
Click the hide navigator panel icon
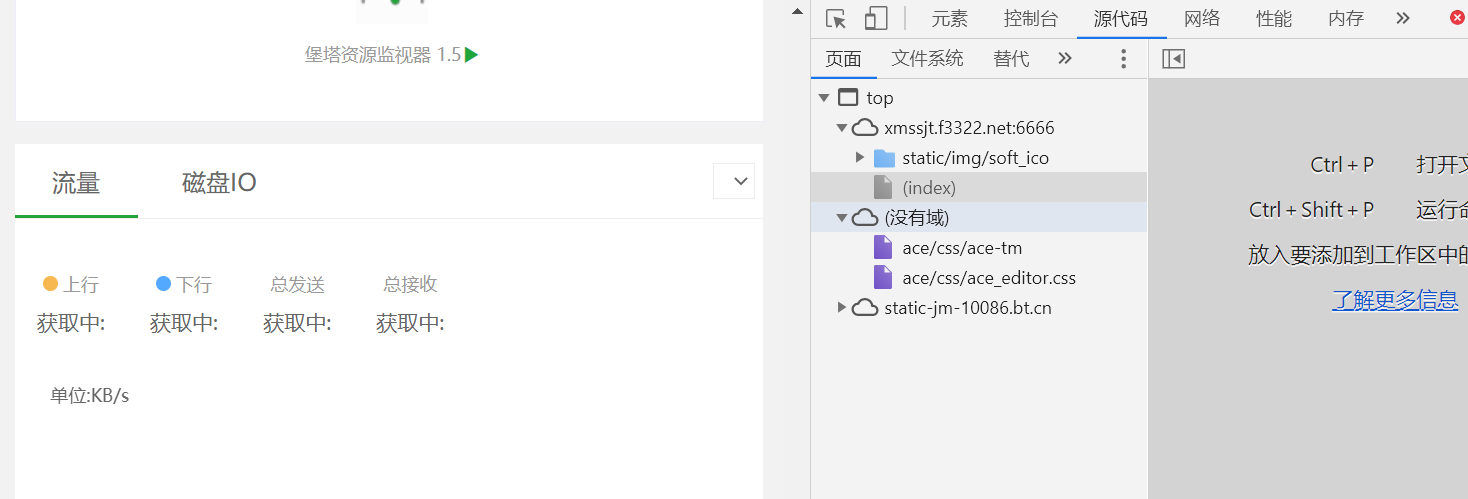[1174, 59]
